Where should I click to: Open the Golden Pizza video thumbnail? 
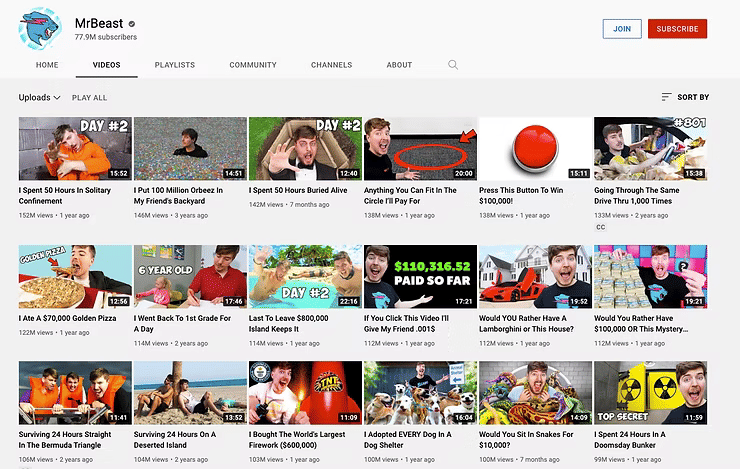75,276
